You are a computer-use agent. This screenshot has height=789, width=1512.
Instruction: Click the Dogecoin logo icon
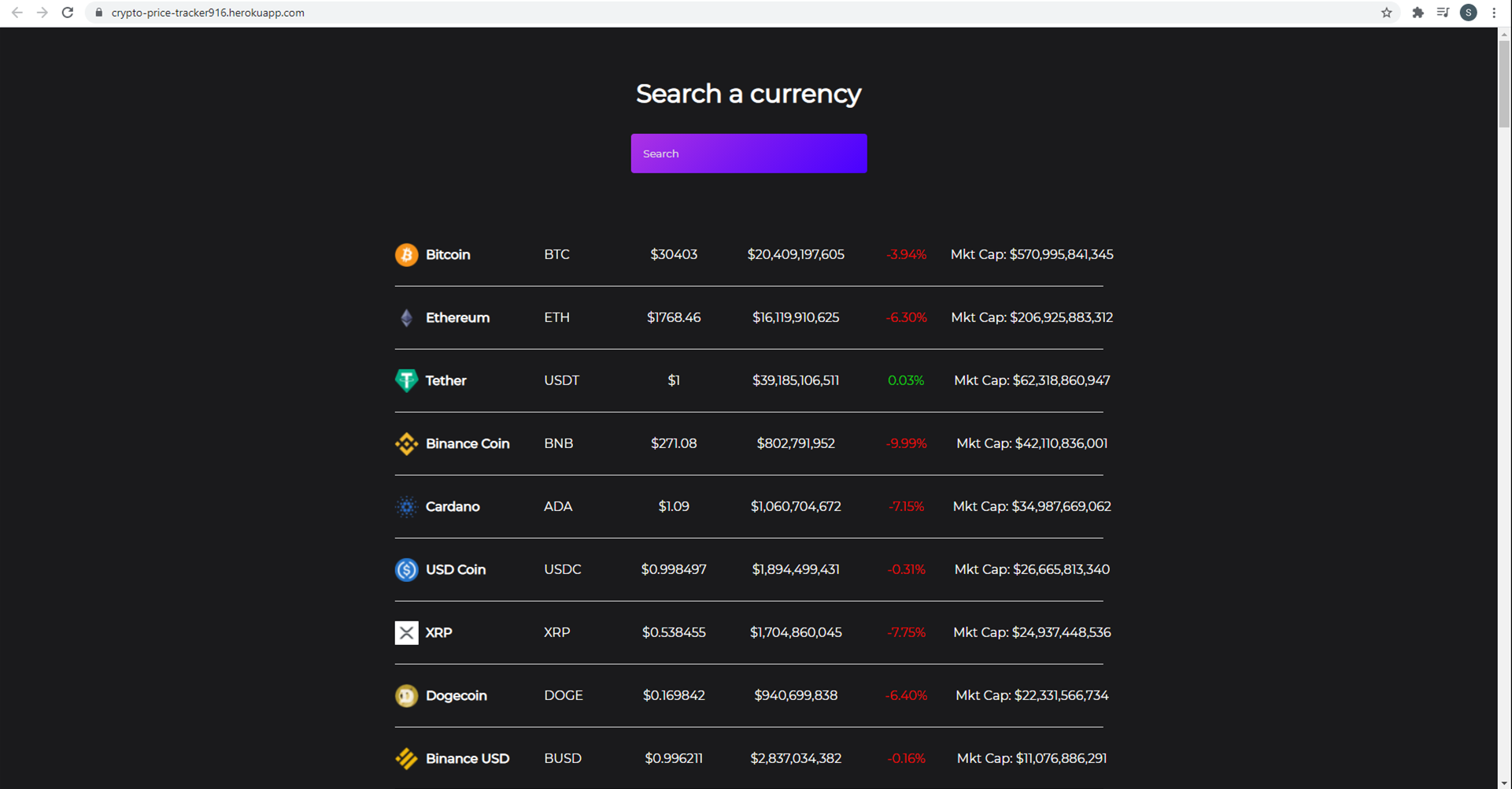pyautogui.click(x=406, y=695)
